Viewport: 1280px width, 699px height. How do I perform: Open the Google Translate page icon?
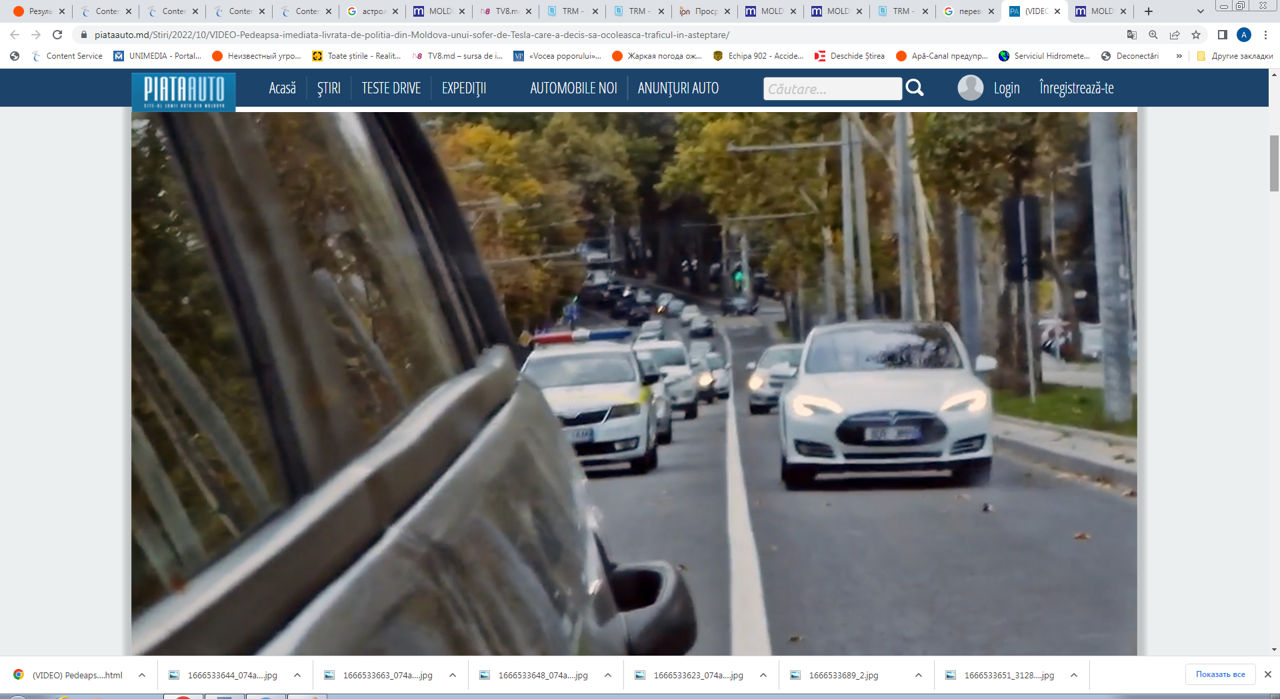(x=1131, y=34)
